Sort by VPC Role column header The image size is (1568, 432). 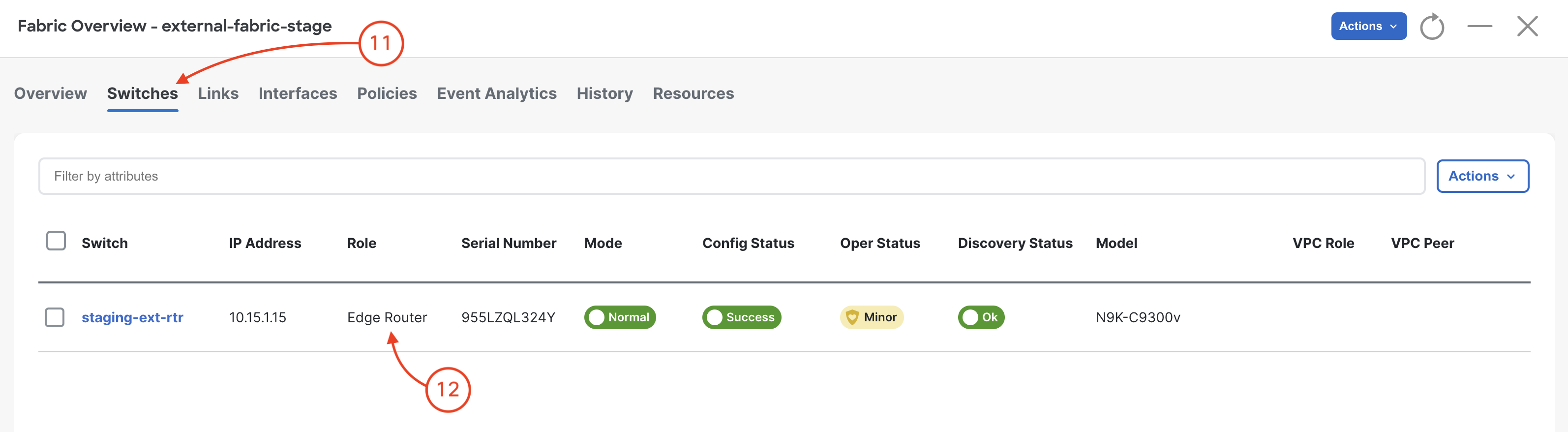tap(1323, 243)
